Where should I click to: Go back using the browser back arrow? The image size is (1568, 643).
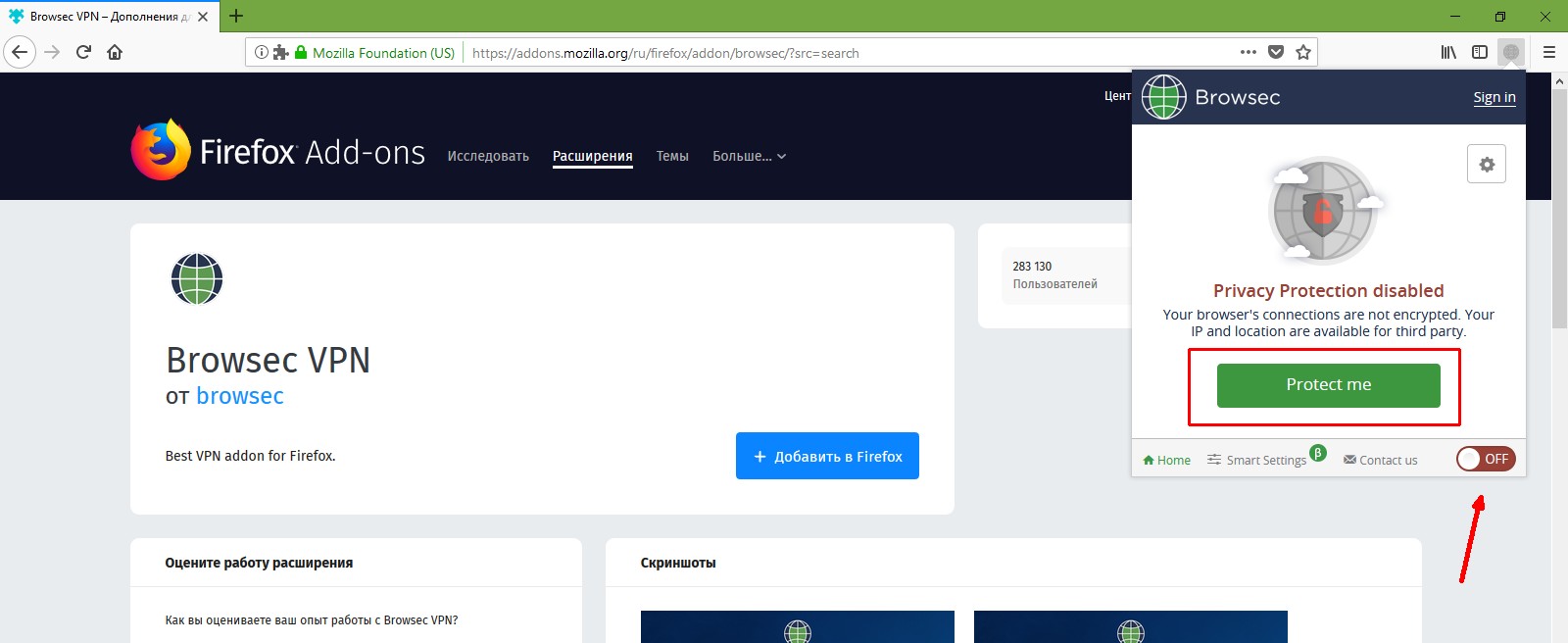(x=20, y=52)
